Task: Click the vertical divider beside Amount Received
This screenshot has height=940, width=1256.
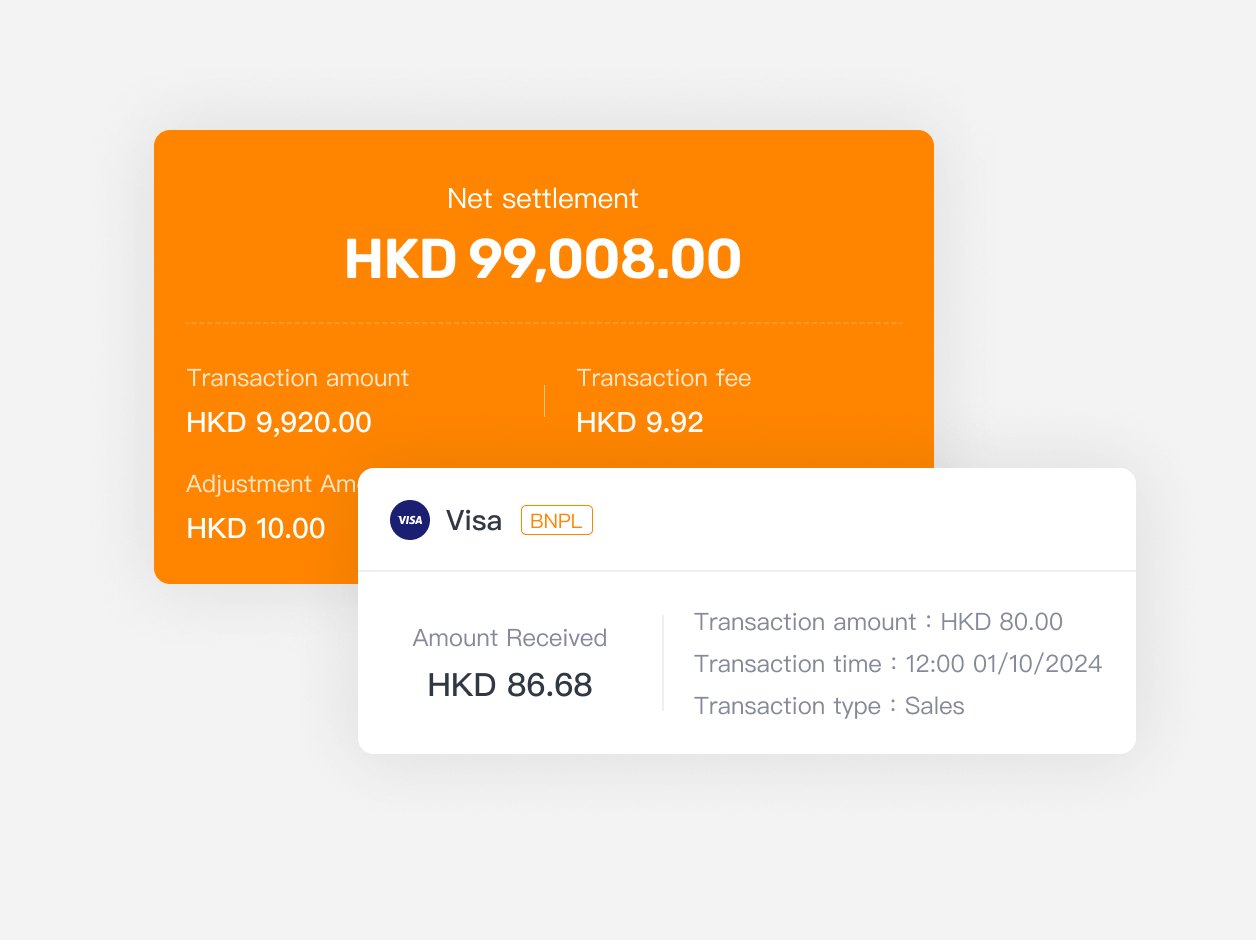Action: click(x=663, y=663)
